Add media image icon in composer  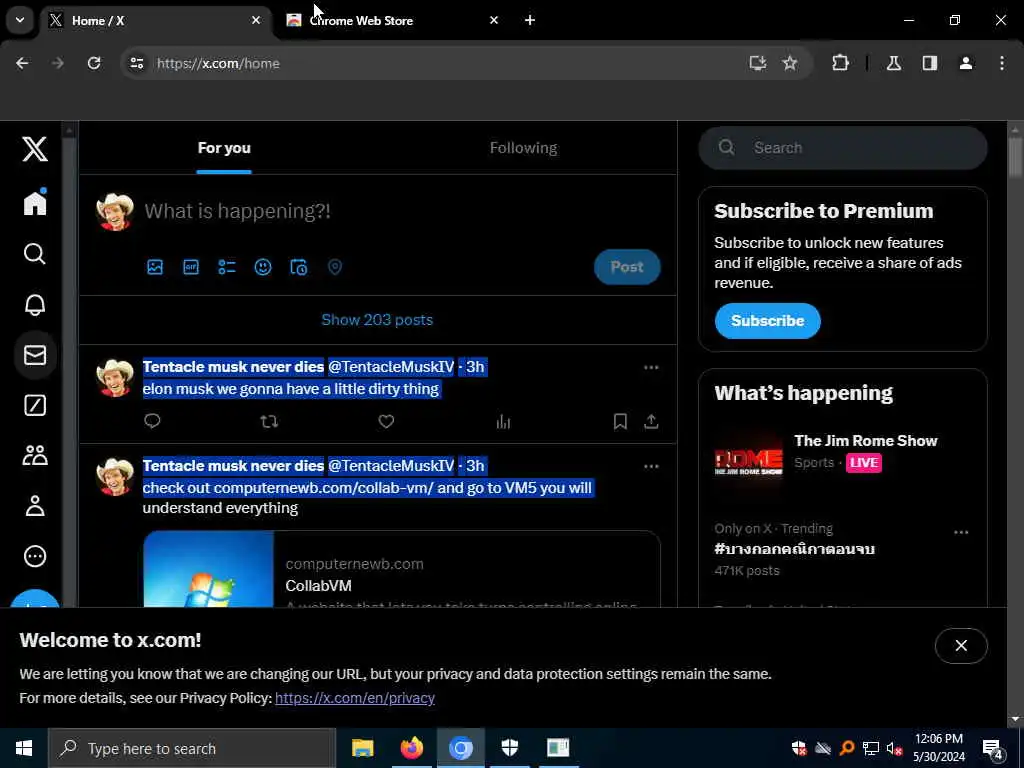[155, 266]
